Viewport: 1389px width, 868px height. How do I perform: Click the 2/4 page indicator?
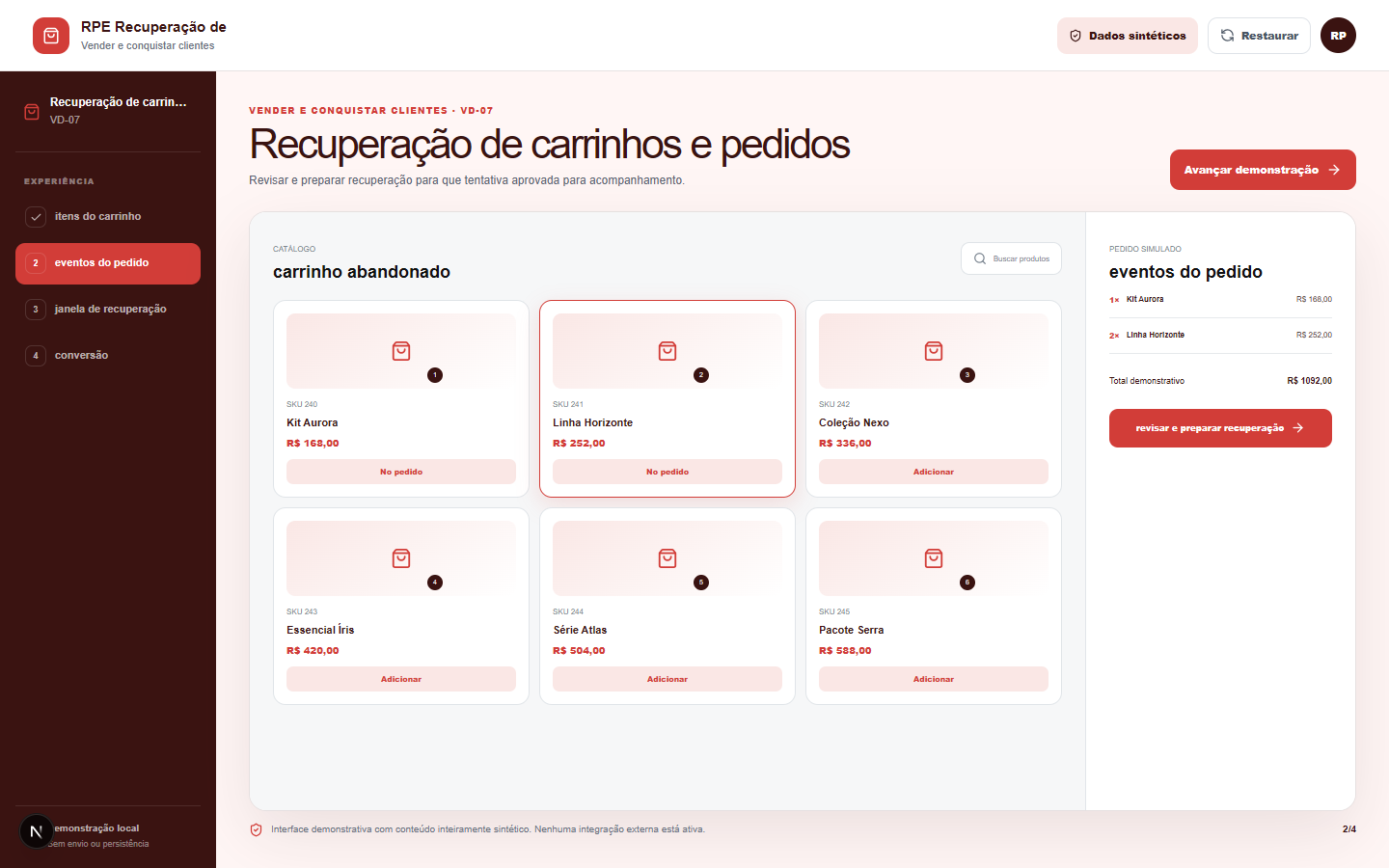pyautogui.click(x=1348, y=829)
